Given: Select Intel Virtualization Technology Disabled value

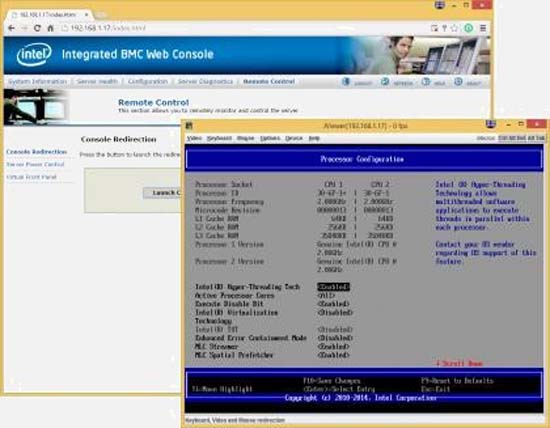Looking at the screenshot, I should point(335,312).
